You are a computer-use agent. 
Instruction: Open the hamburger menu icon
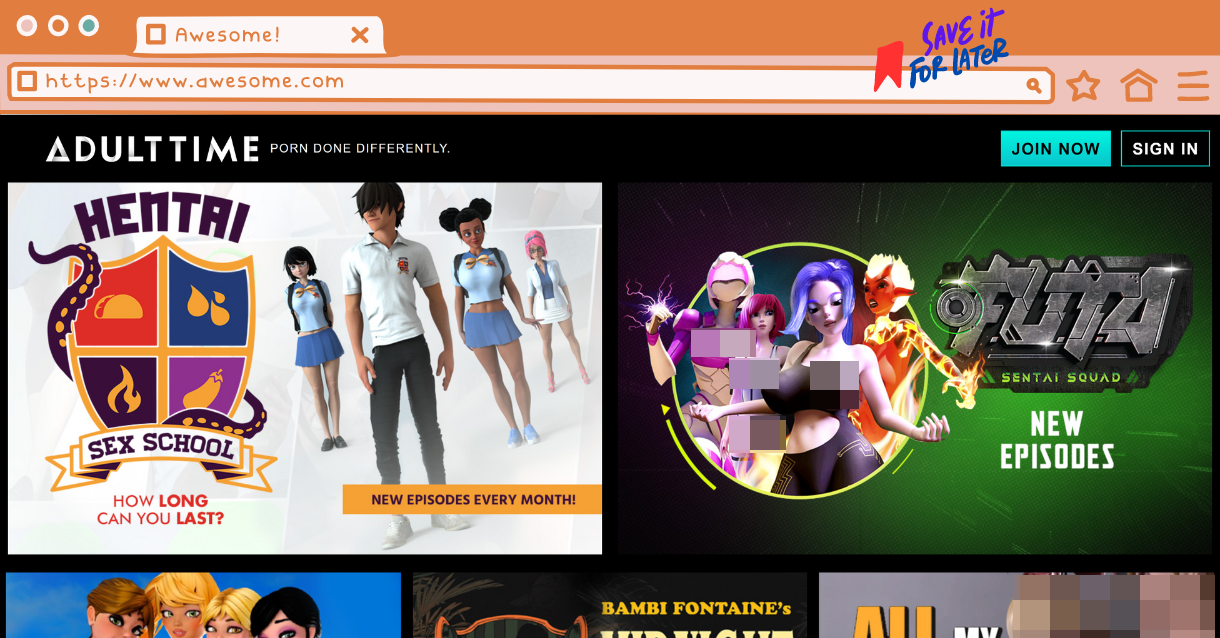1193,86
